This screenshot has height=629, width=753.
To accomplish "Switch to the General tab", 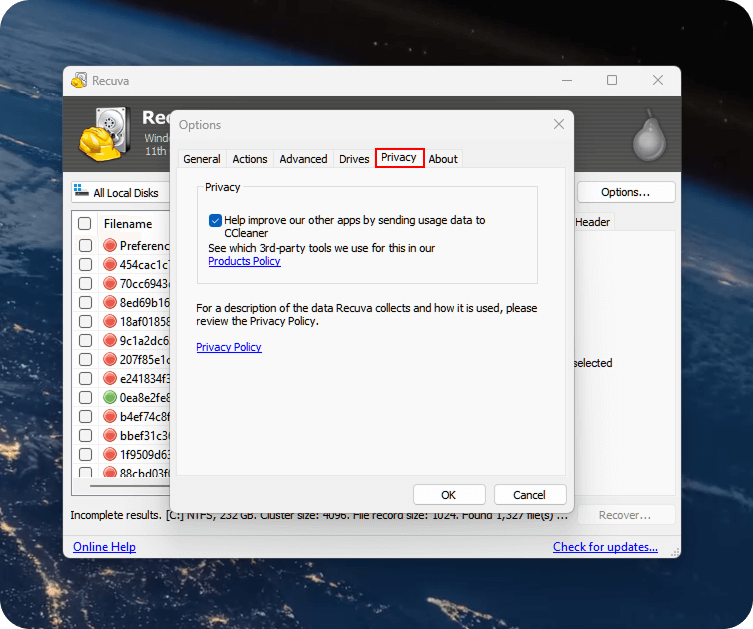I will (202, 159).
